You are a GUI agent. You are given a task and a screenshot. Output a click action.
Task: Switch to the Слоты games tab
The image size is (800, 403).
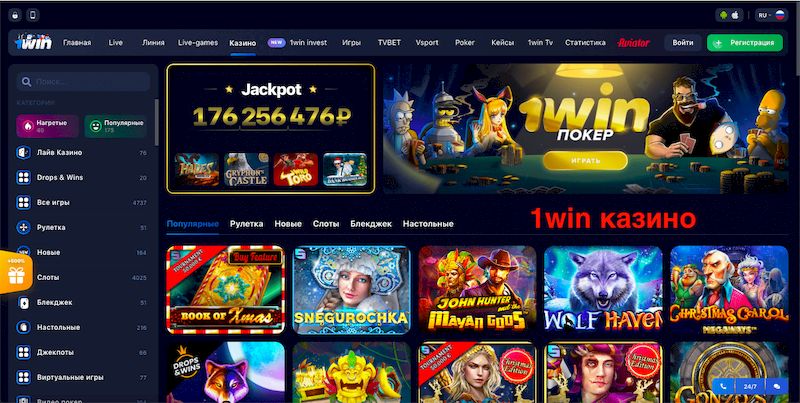click(x=326, y=223)
